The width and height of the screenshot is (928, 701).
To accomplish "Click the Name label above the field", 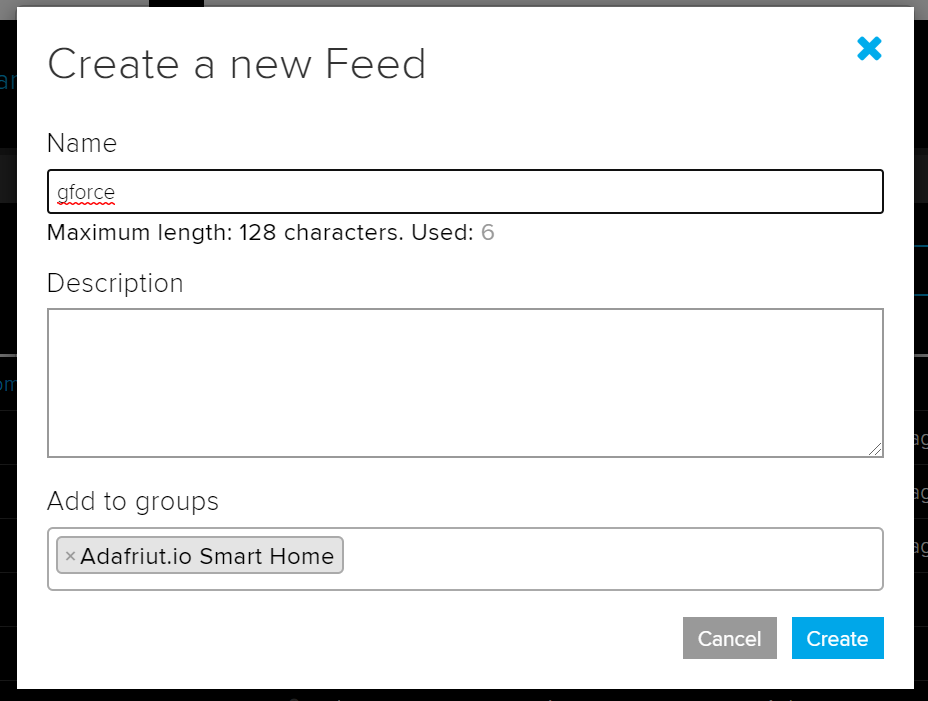I will [x=82, y=143].
